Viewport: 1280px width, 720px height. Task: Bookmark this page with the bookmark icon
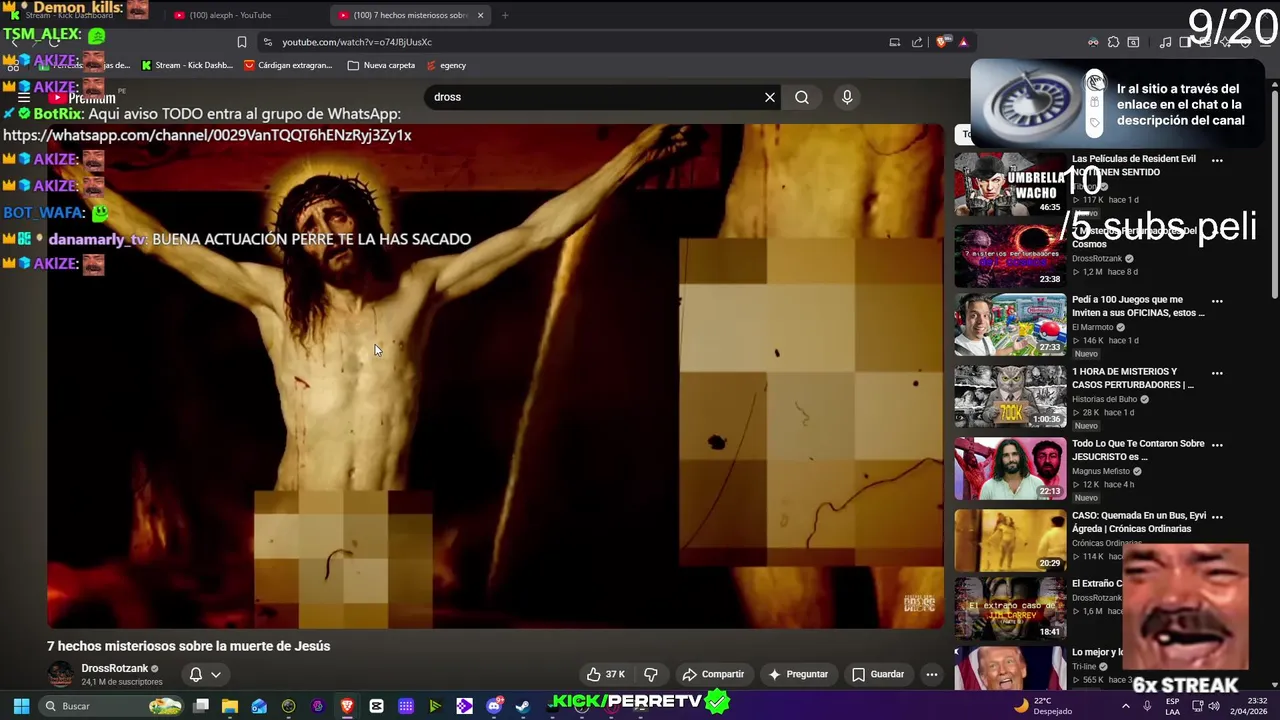(x=242, y=42)
